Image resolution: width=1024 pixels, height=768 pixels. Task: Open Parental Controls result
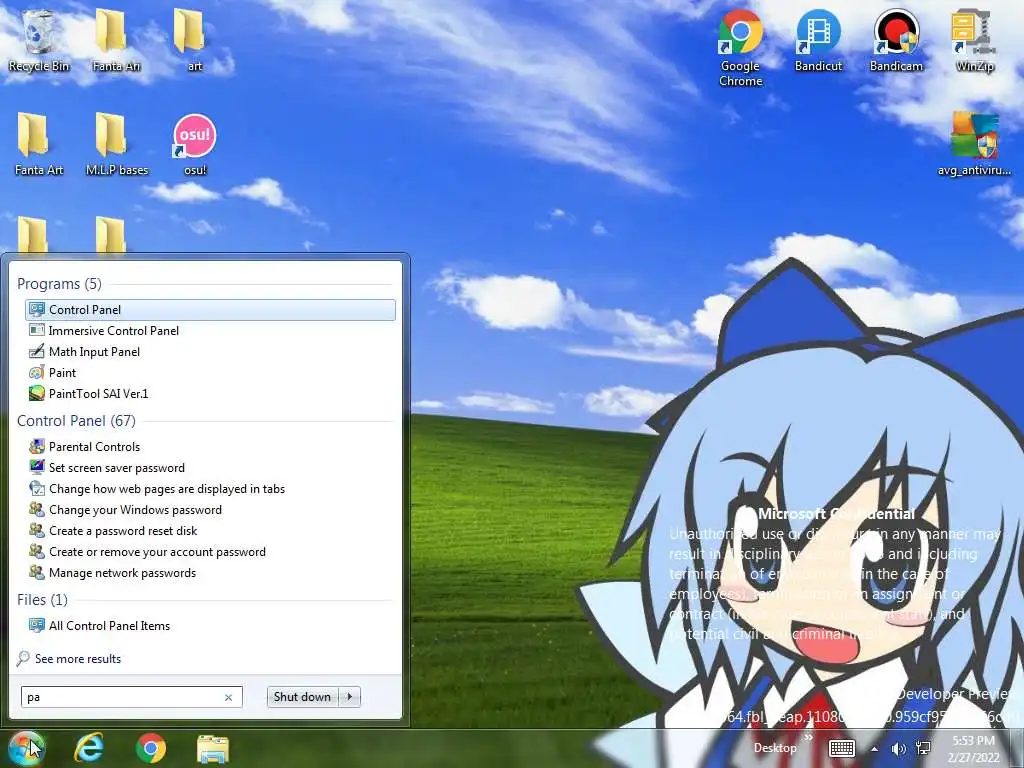pyautogui.click(x=210, y=447)
